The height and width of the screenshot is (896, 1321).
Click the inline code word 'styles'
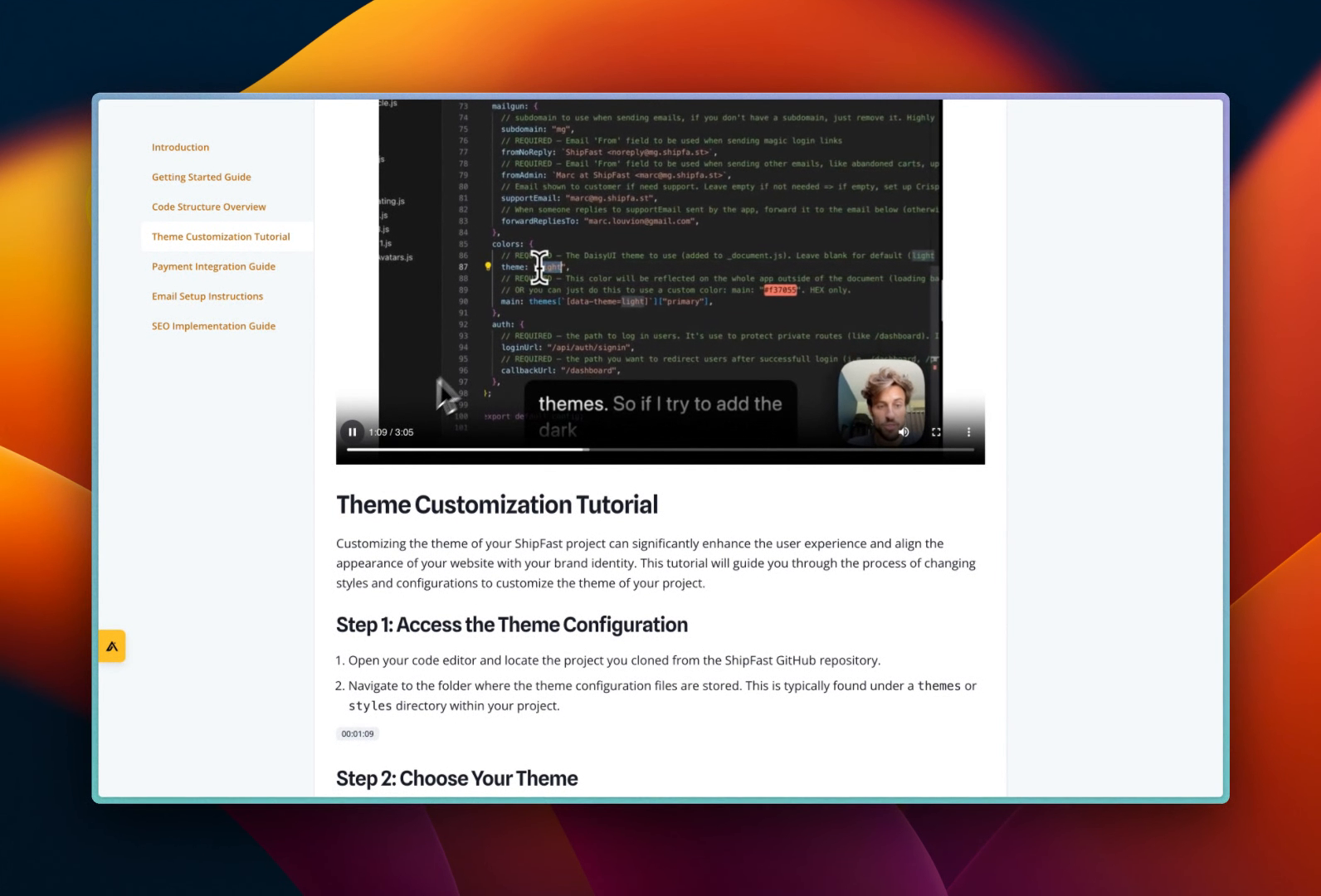(370, 706)
